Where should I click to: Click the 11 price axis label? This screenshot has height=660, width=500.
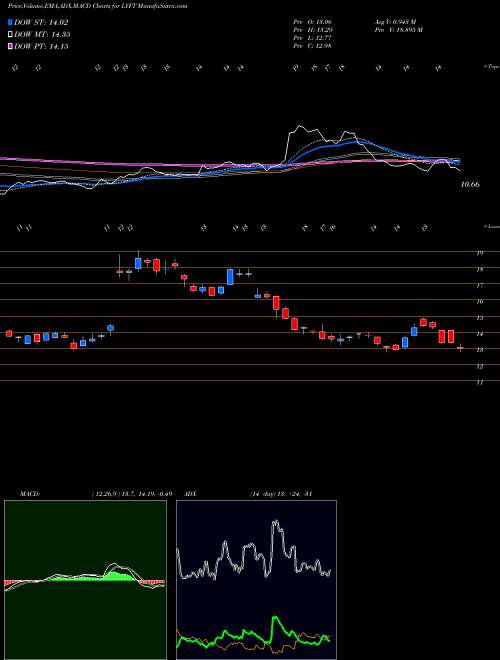(479, 382)
